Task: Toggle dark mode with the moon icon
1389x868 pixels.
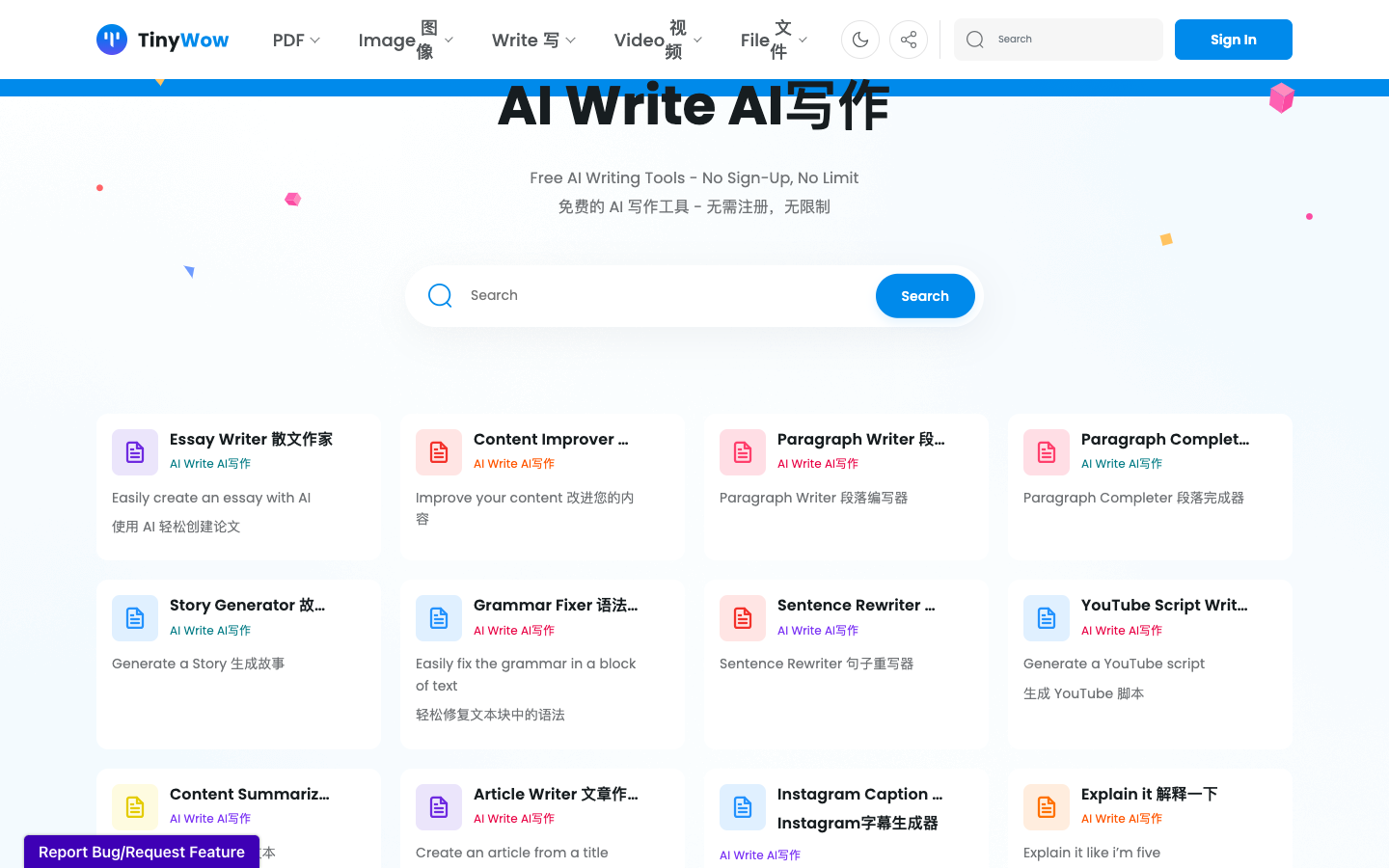Action: click(859, 40)
